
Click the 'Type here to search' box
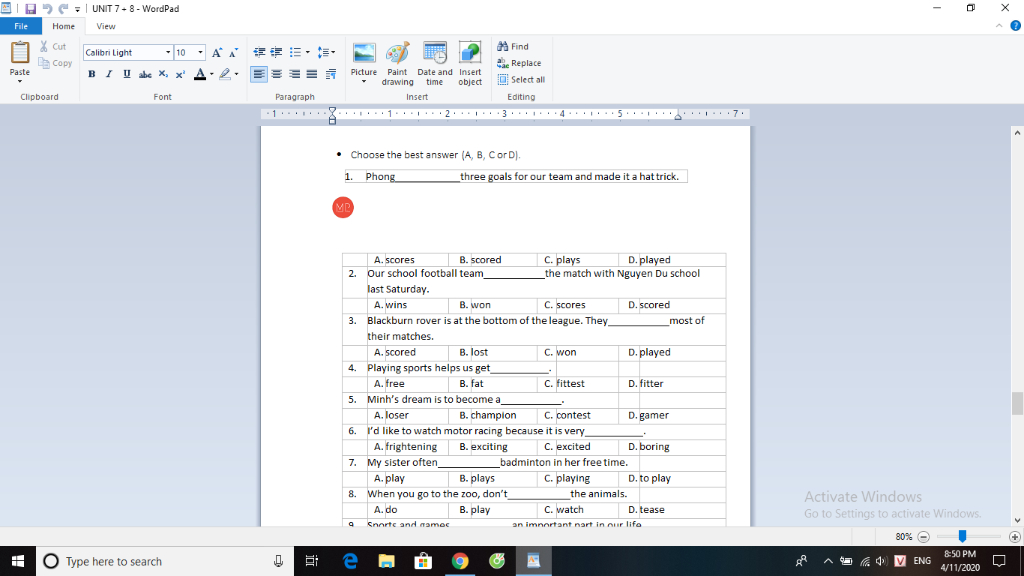coord(165,561)
